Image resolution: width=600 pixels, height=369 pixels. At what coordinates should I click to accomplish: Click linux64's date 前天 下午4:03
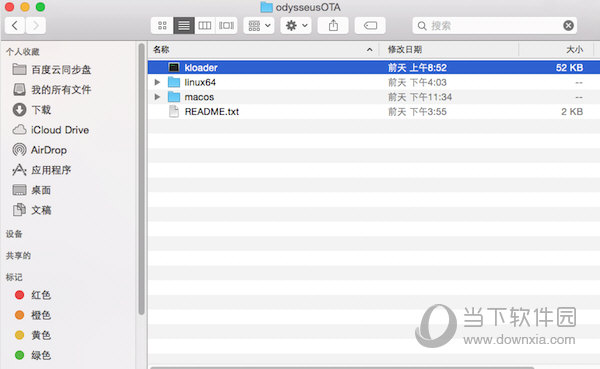point(417,82)
